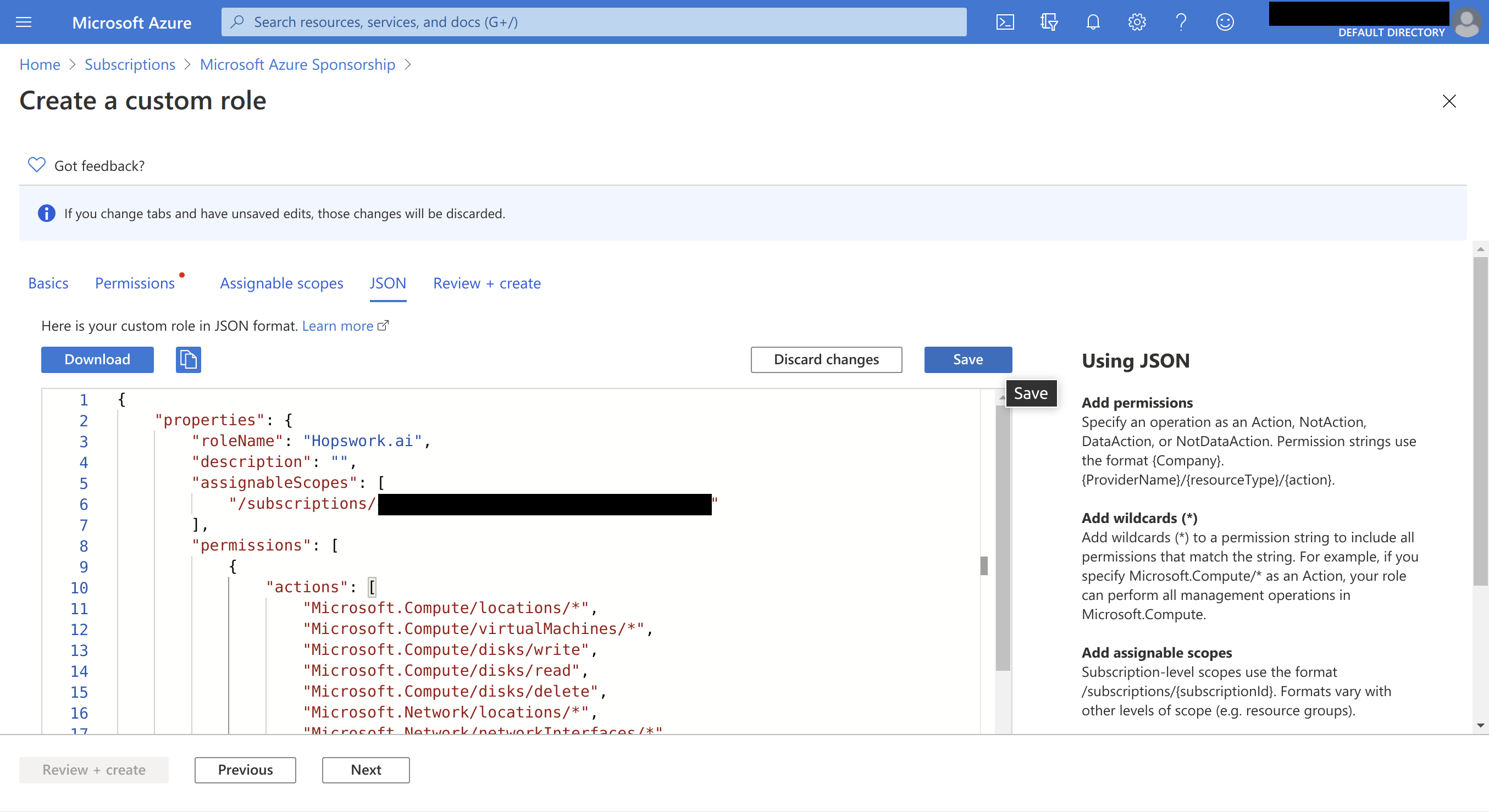The height and width of the screenshot is (812, 1489).
Task: Open account avatar in top right
Action: point(1466,22)
